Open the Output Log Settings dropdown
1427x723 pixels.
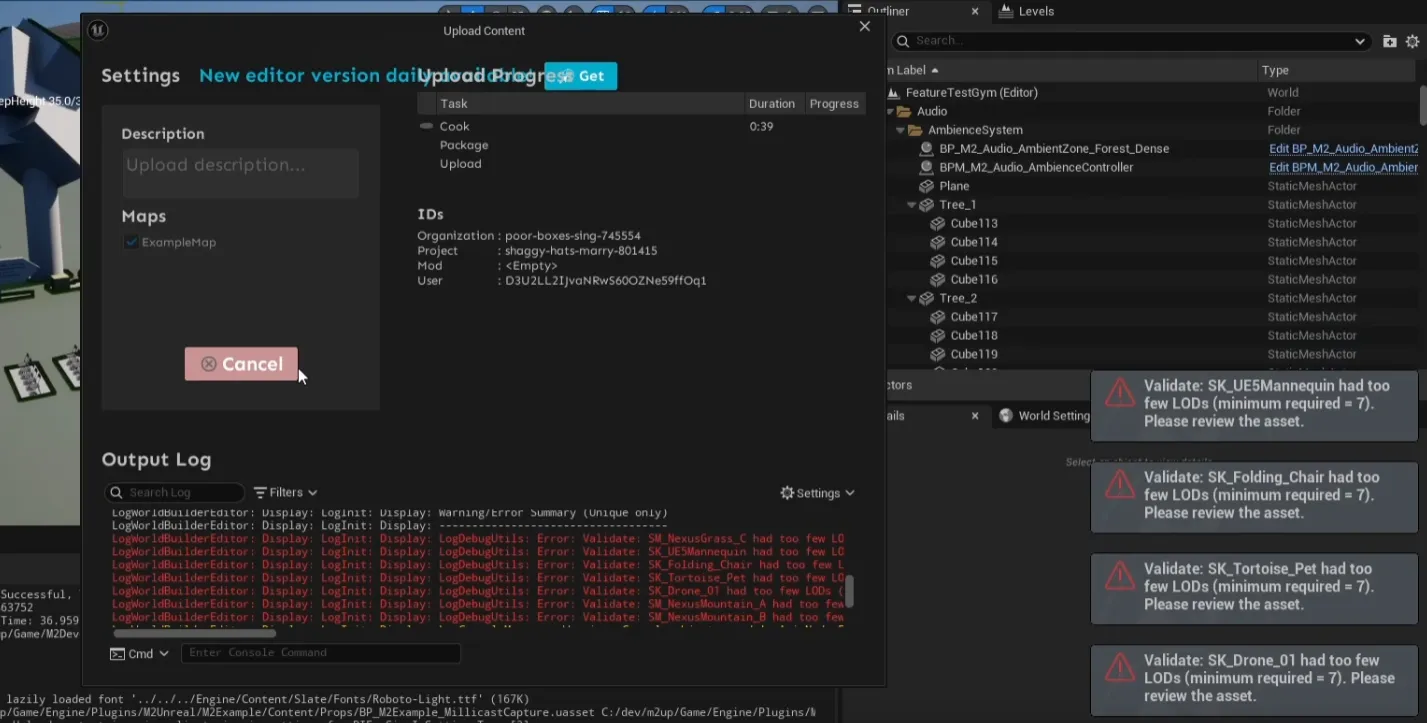pyautogui.click(x=817, y=493)
